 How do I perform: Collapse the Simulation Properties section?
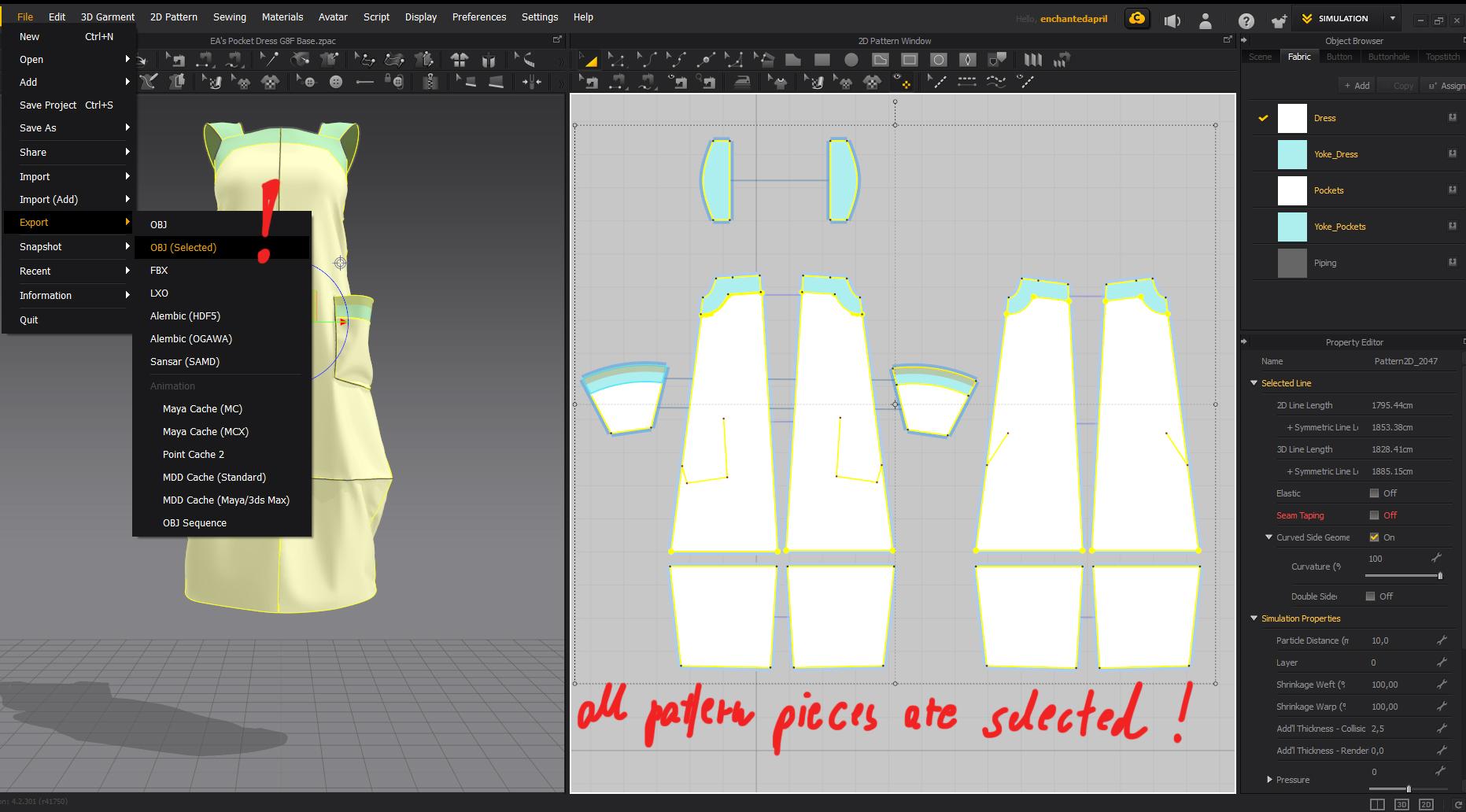click(1254, 618)
